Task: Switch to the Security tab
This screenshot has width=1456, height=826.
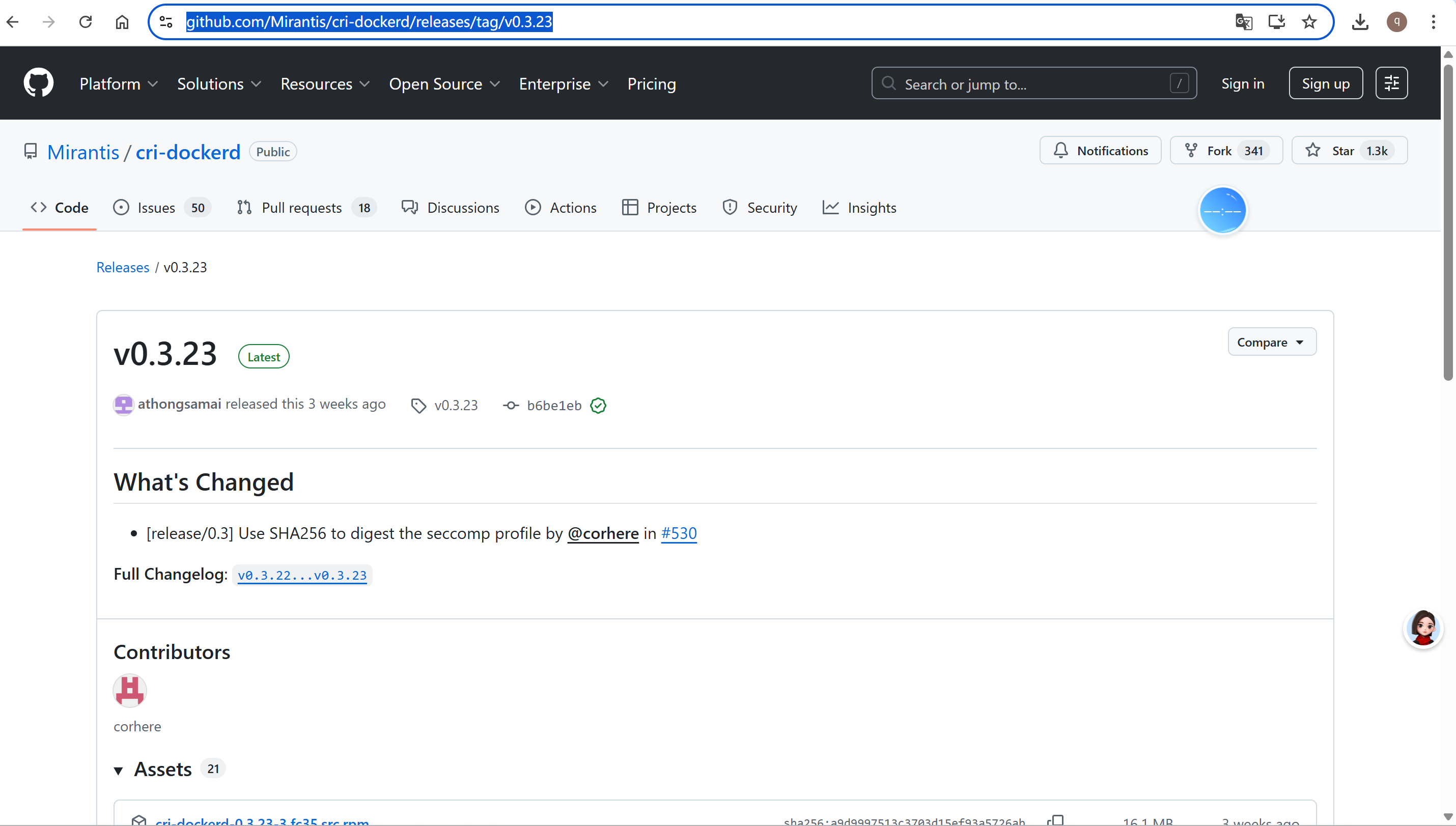Action: pos(760,208)
